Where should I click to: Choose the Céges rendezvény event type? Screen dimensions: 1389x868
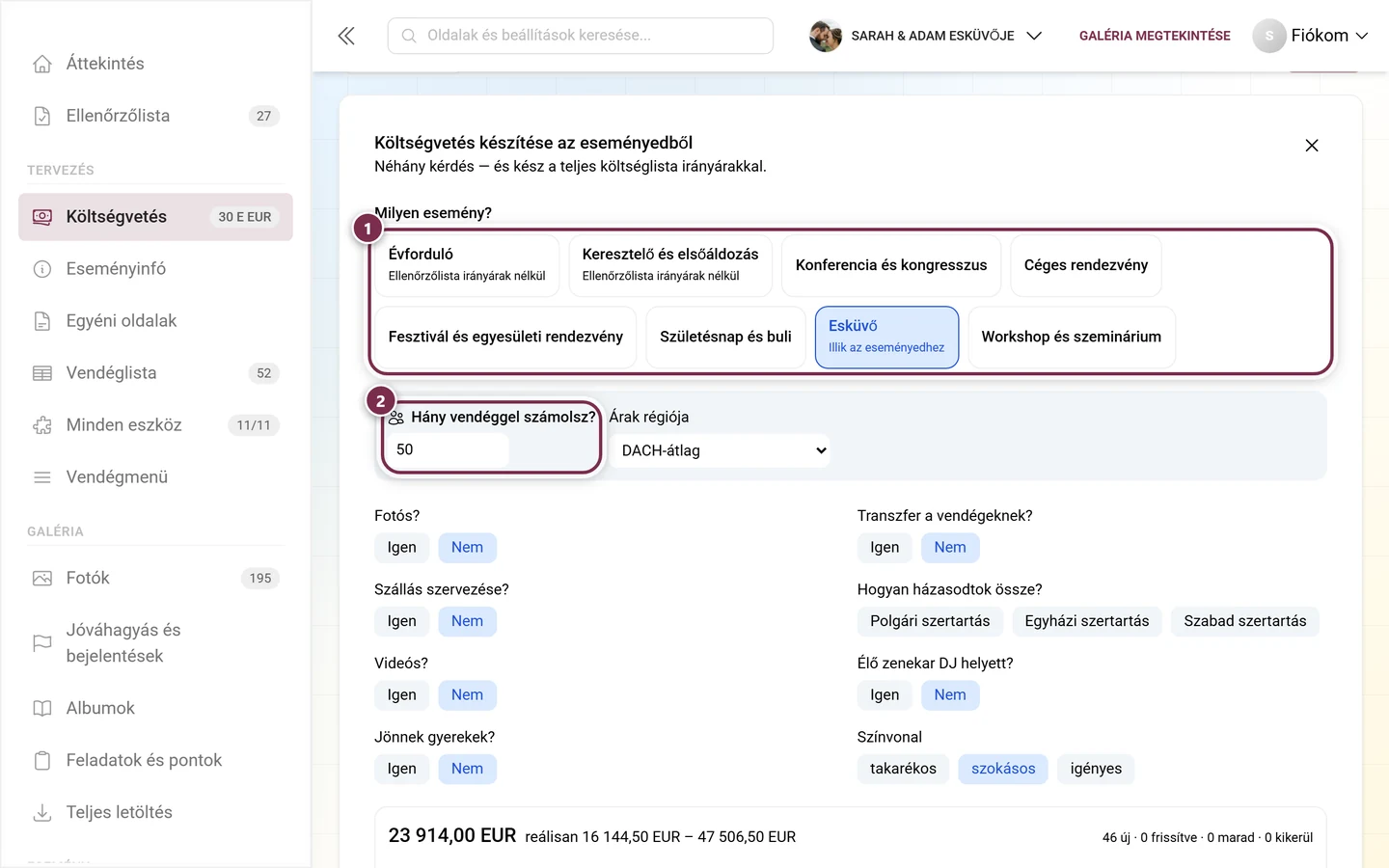(1086, 265)
